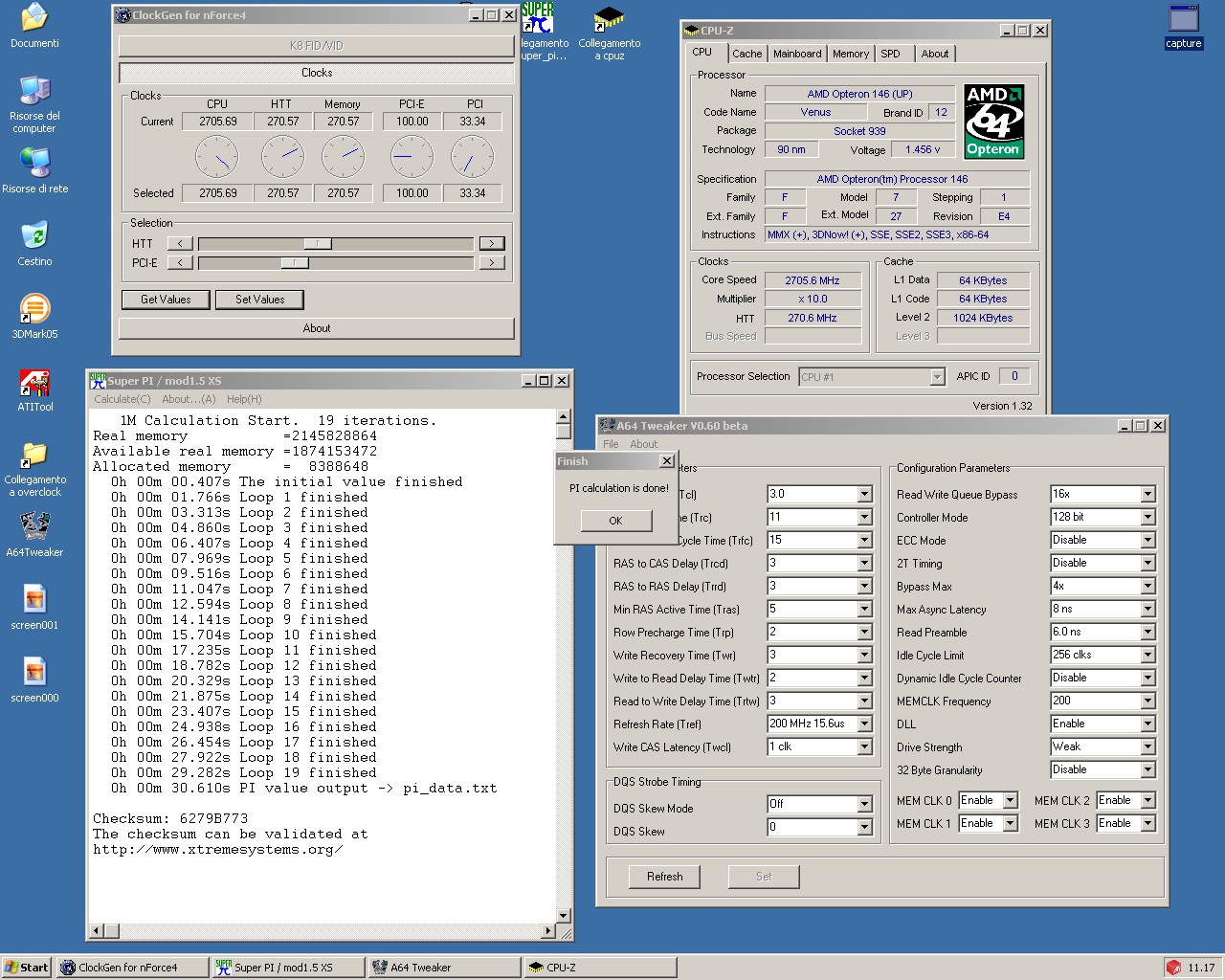Click Super PI vertical scrollbar up arrow
1225x980 pixels.
(563, 416)
